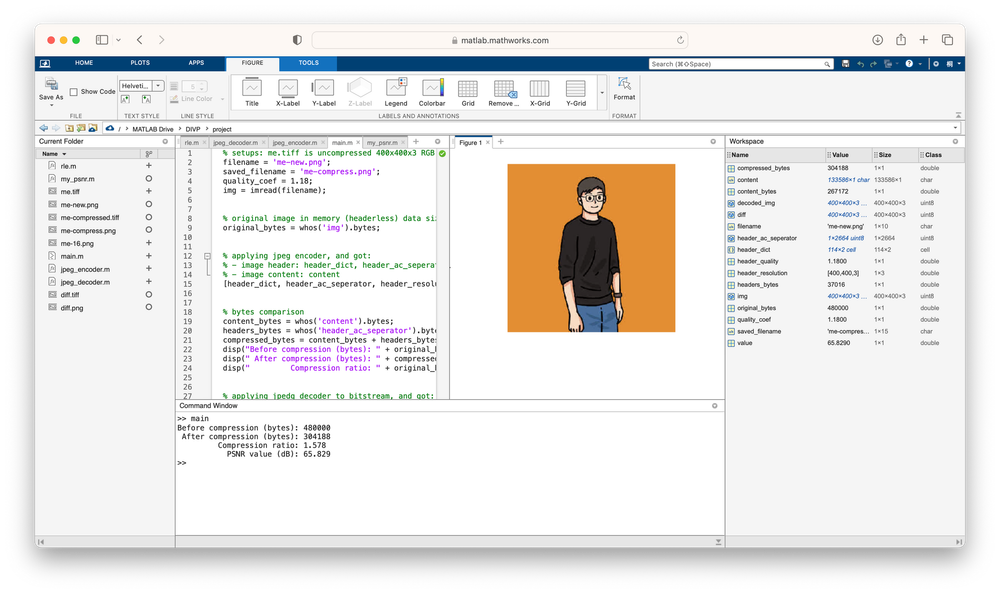Click the Undo arrow in the quick toolbar

click(861, 63)
